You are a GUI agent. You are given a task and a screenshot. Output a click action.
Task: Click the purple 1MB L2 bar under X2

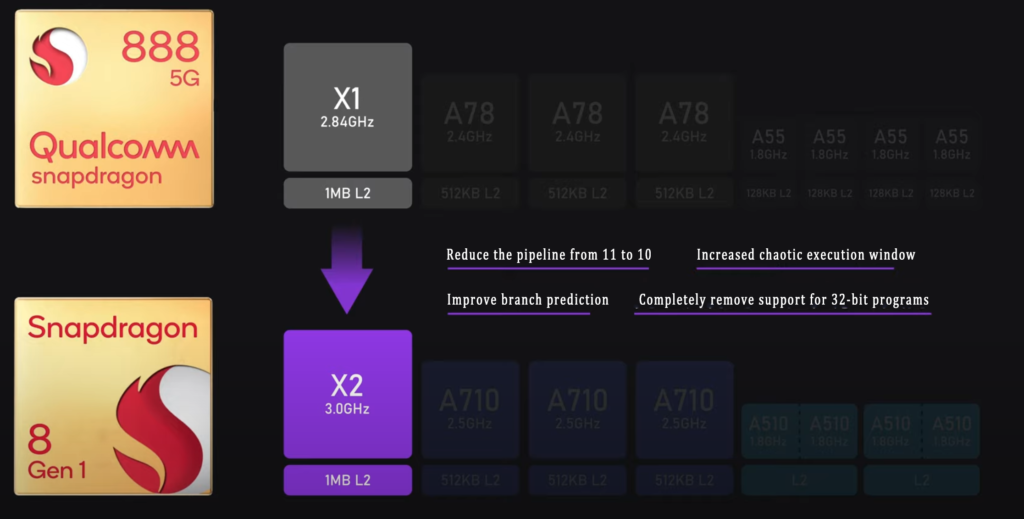coord(347,480)
